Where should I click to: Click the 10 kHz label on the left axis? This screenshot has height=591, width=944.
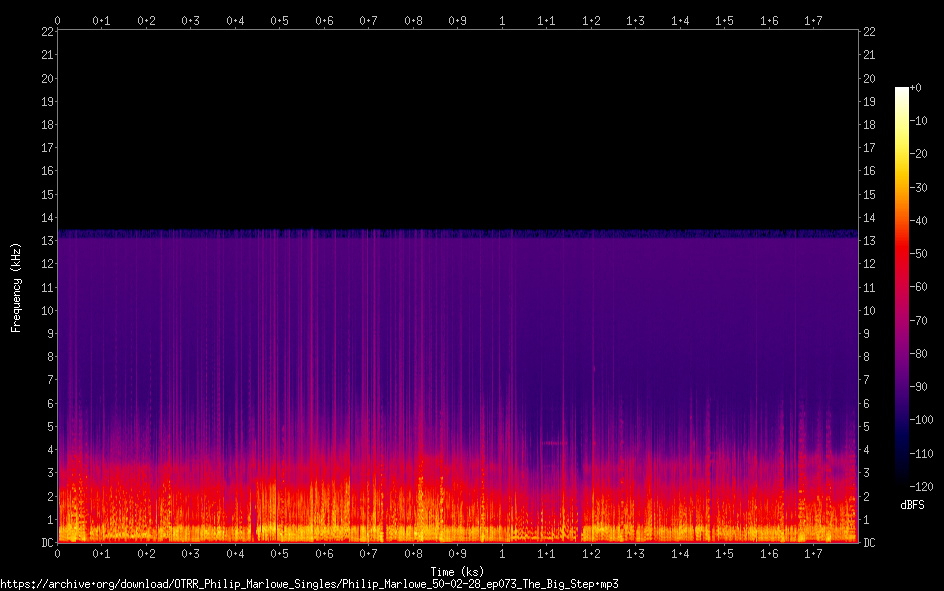click(47, 310)
